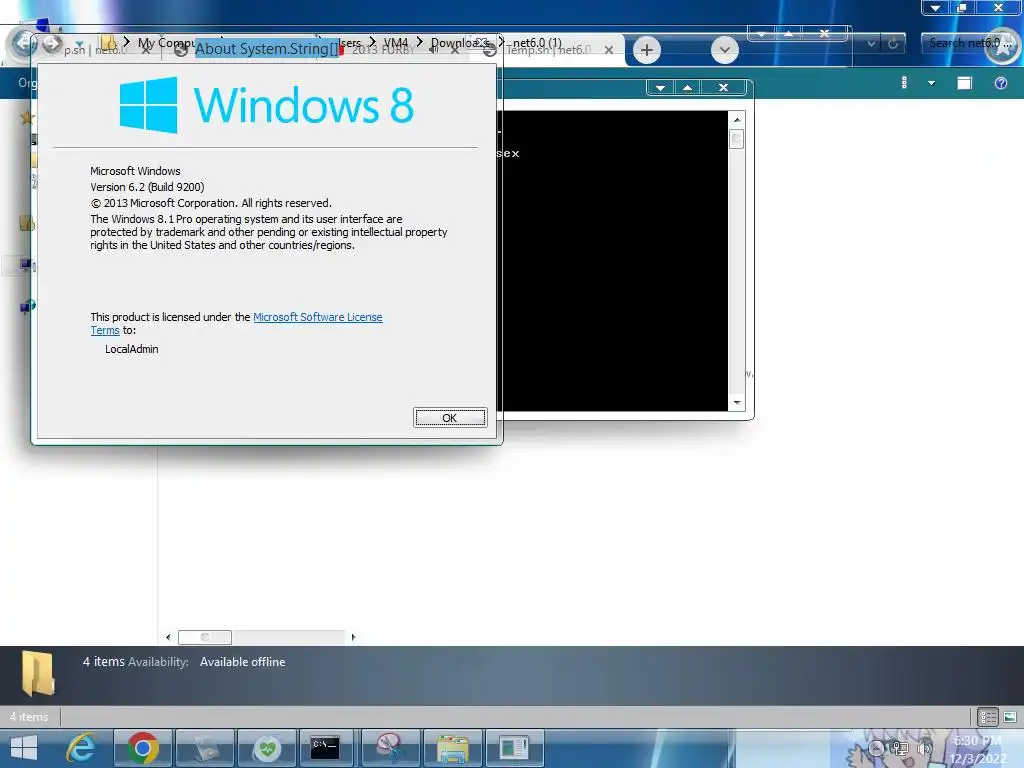The width and height of the screenshot is (1024, 768).
Task: Click the About System.String[] title
Action: pyautogui.click(x=266, y=49)
